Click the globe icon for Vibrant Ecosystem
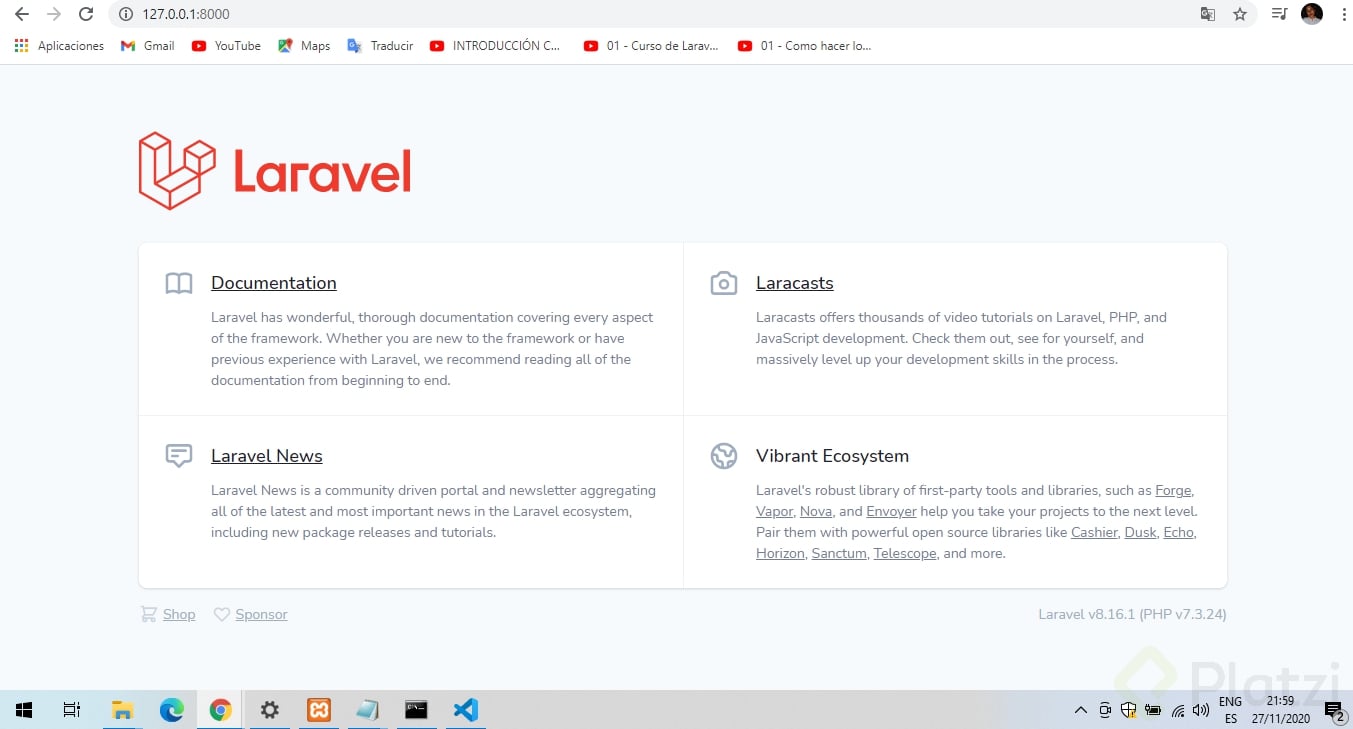Viewport: 1353px width, 729px height. tap(723, 456)
